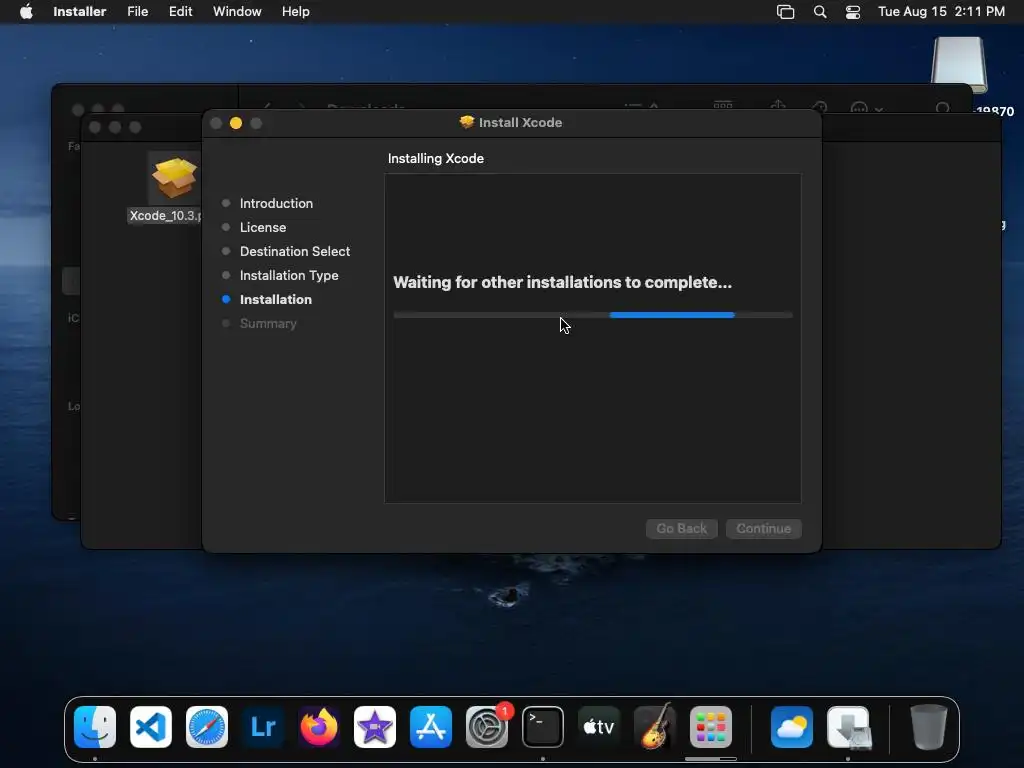The width and height of the screenshot is (1024, 768).
Task: Open System Preferences with badge
Action: [487, 727]
